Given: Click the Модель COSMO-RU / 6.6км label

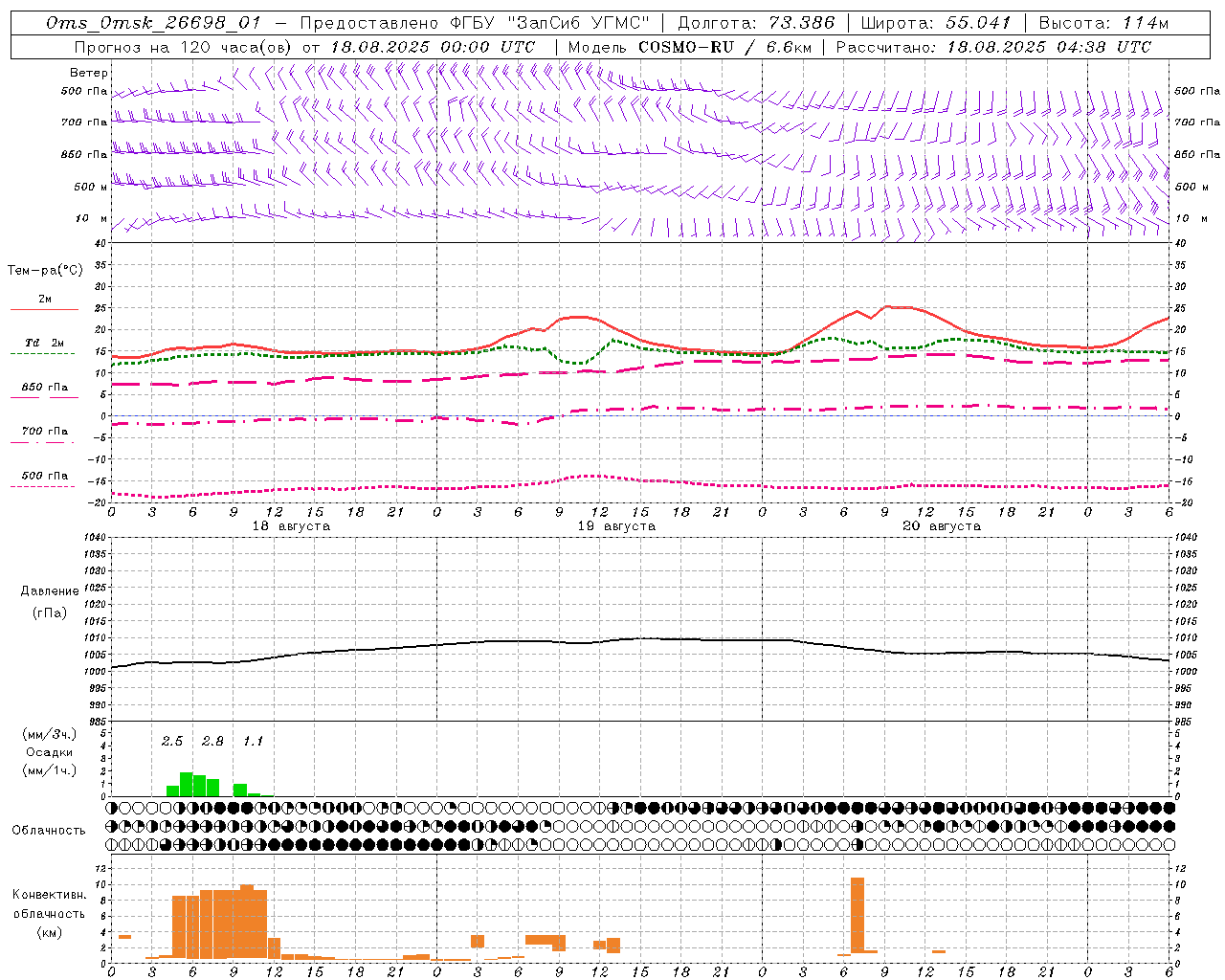Looking at the screenshot, I should point(690,47).
